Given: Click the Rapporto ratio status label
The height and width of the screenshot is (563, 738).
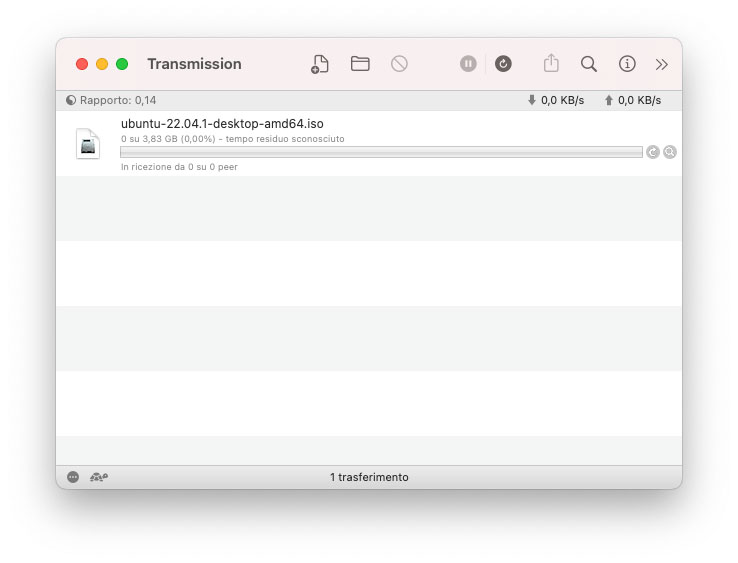Looking at the screenshot, I should pyautogui.click(x=112, y=100).
